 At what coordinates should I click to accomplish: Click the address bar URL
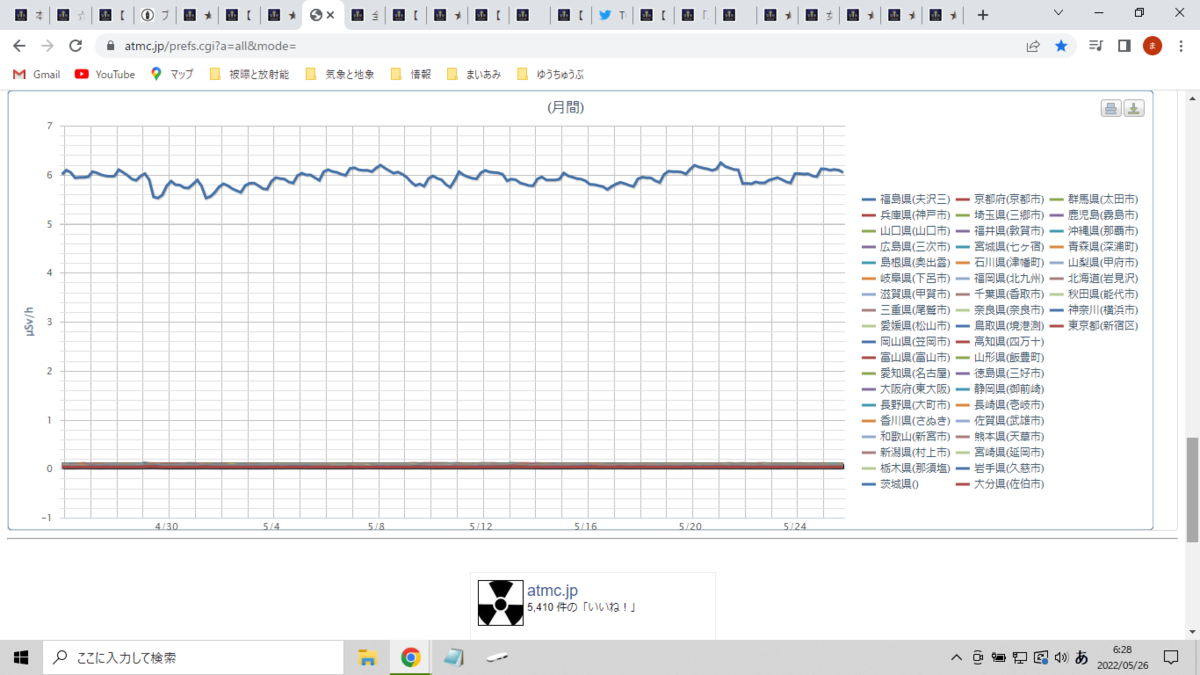coord(210,46)
